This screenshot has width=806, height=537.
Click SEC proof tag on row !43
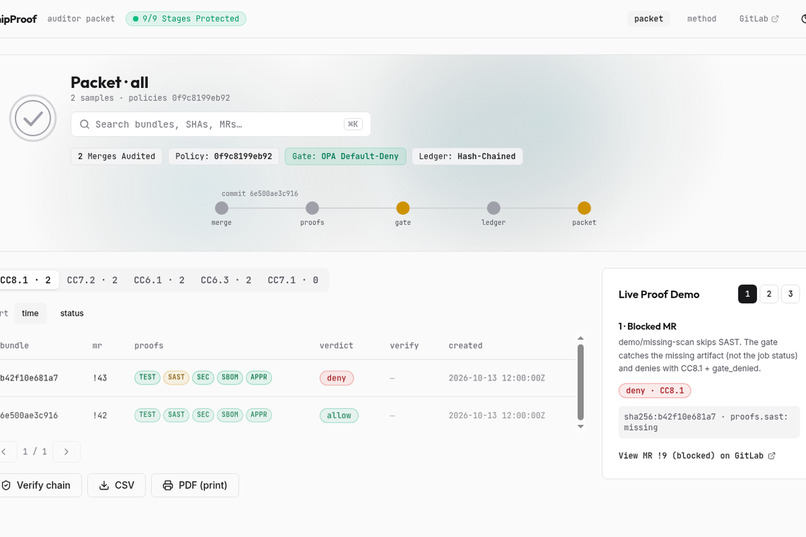(x=203, y=377)
